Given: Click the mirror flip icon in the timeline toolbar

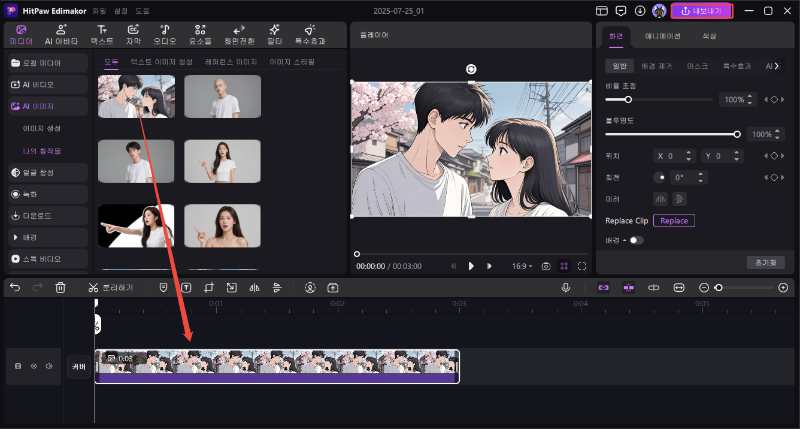Looking at the screenshot, I should 254,288.
